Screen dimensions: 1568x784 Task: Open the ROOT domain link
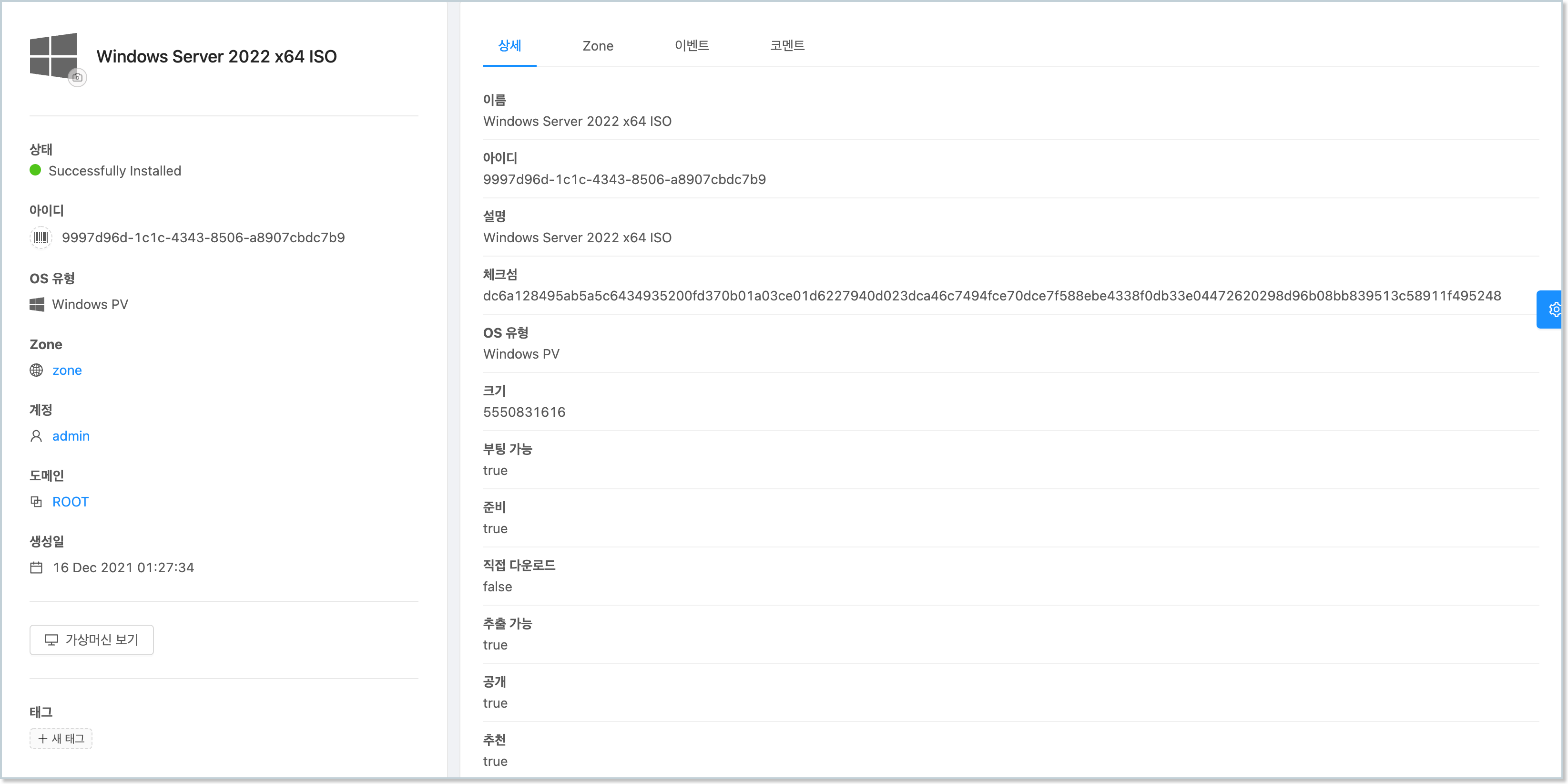70,501
